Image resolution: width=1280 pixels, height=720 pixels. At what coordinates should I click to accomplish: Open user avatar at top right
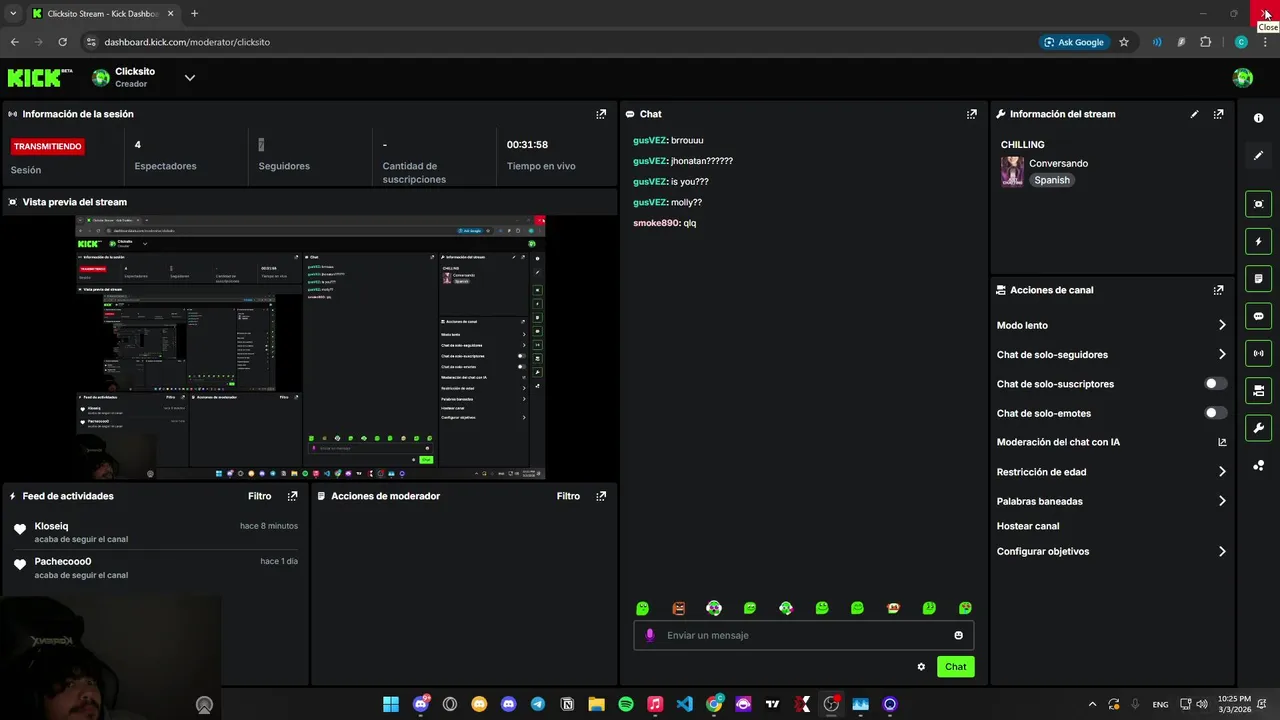(x=1243, y=78)
